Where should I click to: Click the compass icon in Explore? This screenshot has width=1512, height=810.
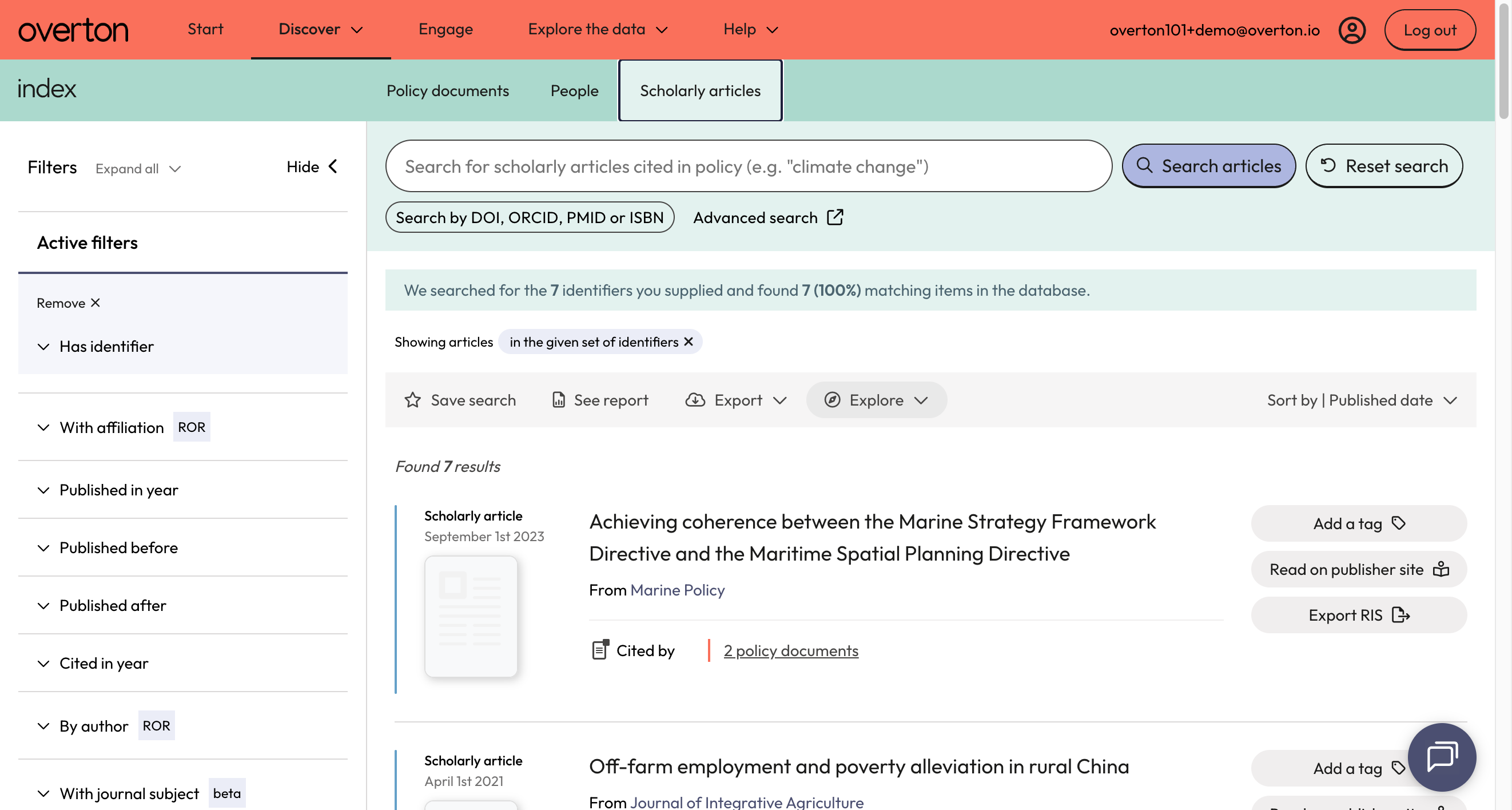click(x=832, y=400)
